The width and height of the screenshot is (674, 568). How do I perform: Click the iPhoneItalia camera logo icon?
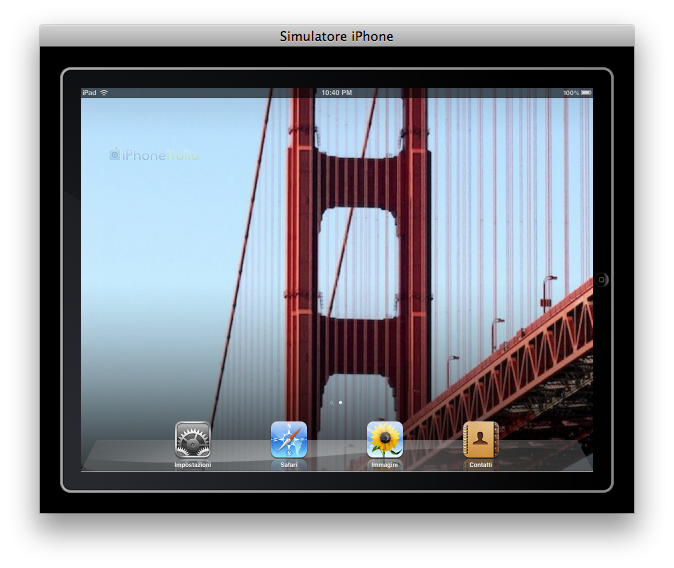(114, 155)
